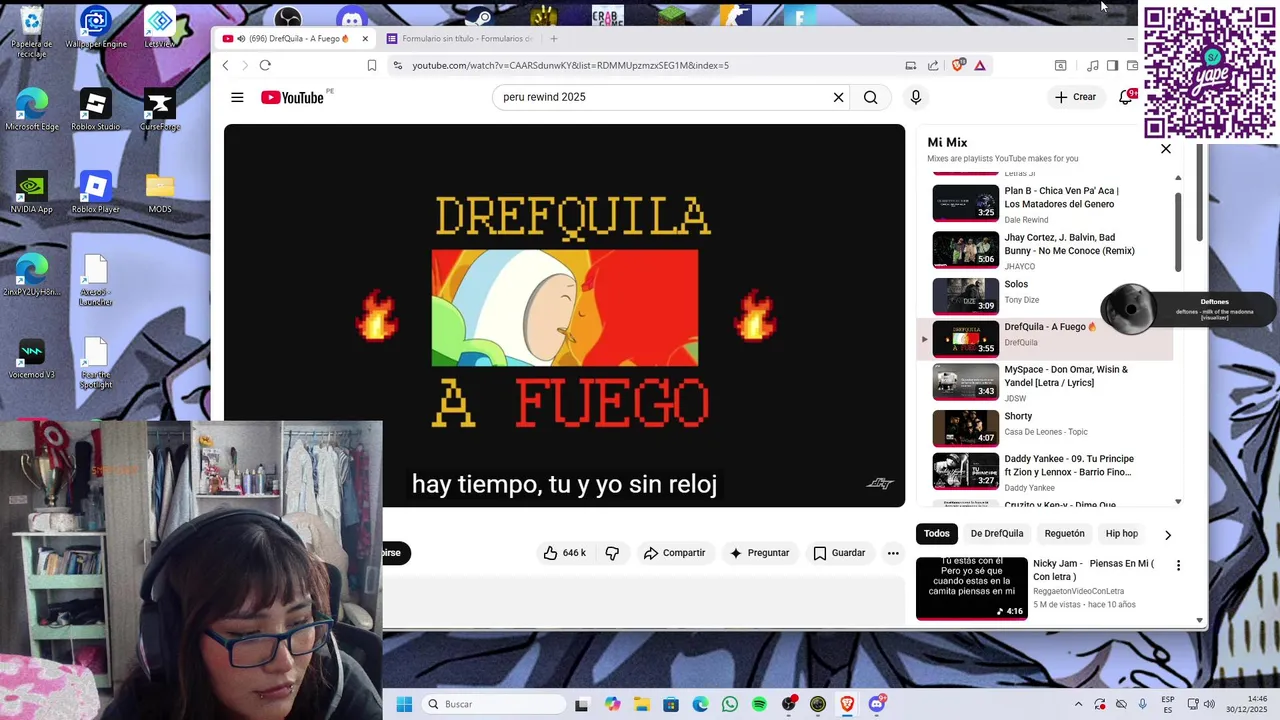Play MySpace - Don Omar, Wisin & Yandel
This screenshot has width=1280, height=720.
pos(1045,381)
